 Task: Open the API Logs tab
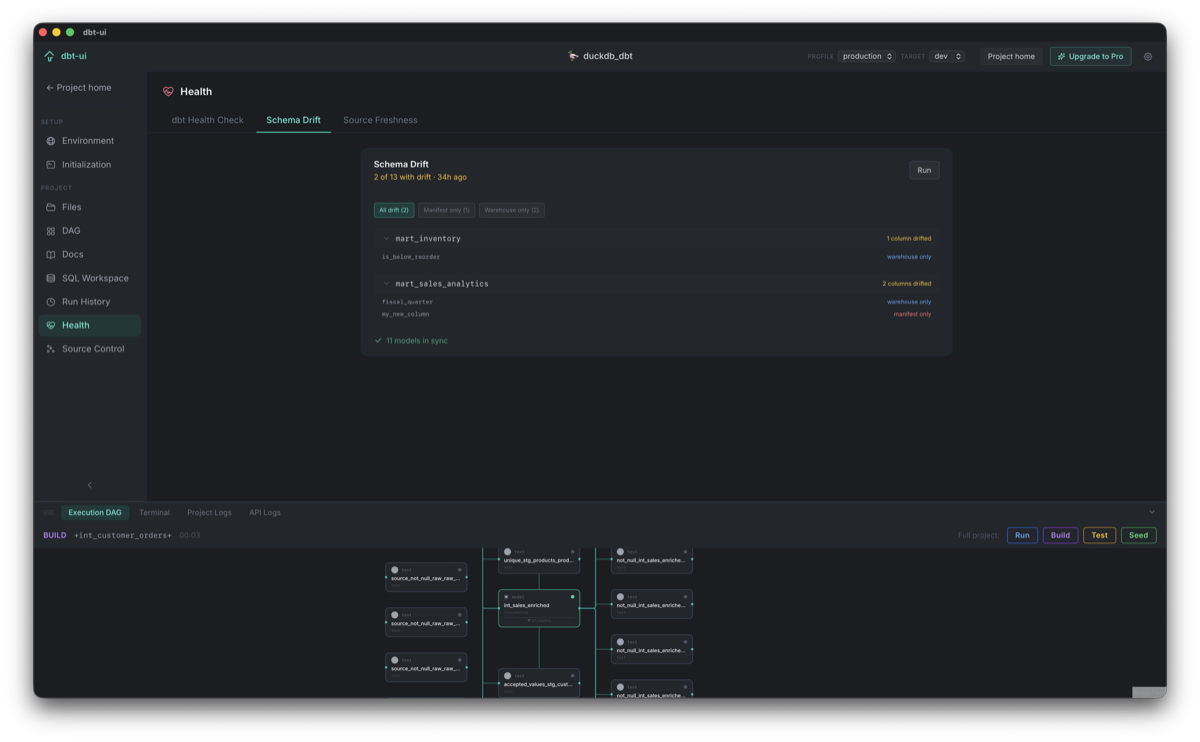pos(265,512)
